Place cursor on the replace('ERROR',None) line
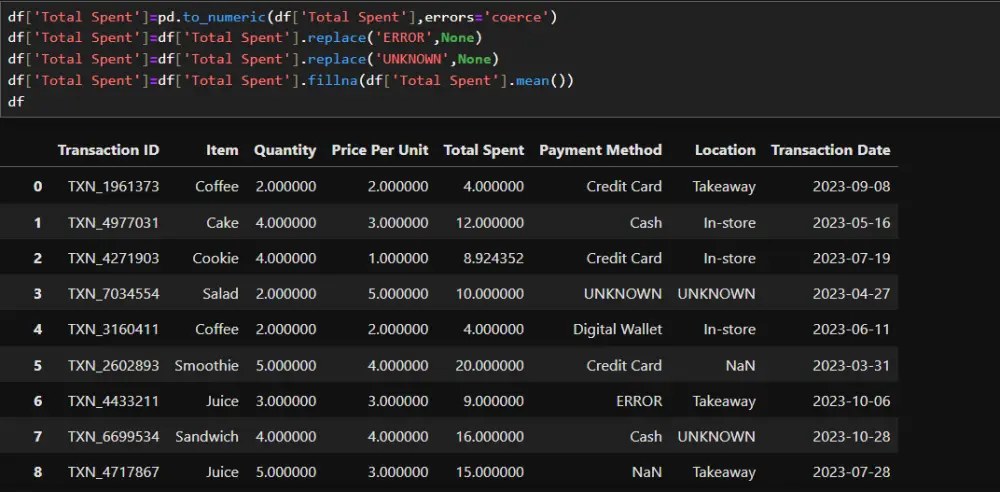This screenshot has height=492, width=1000. pos(245,38)
